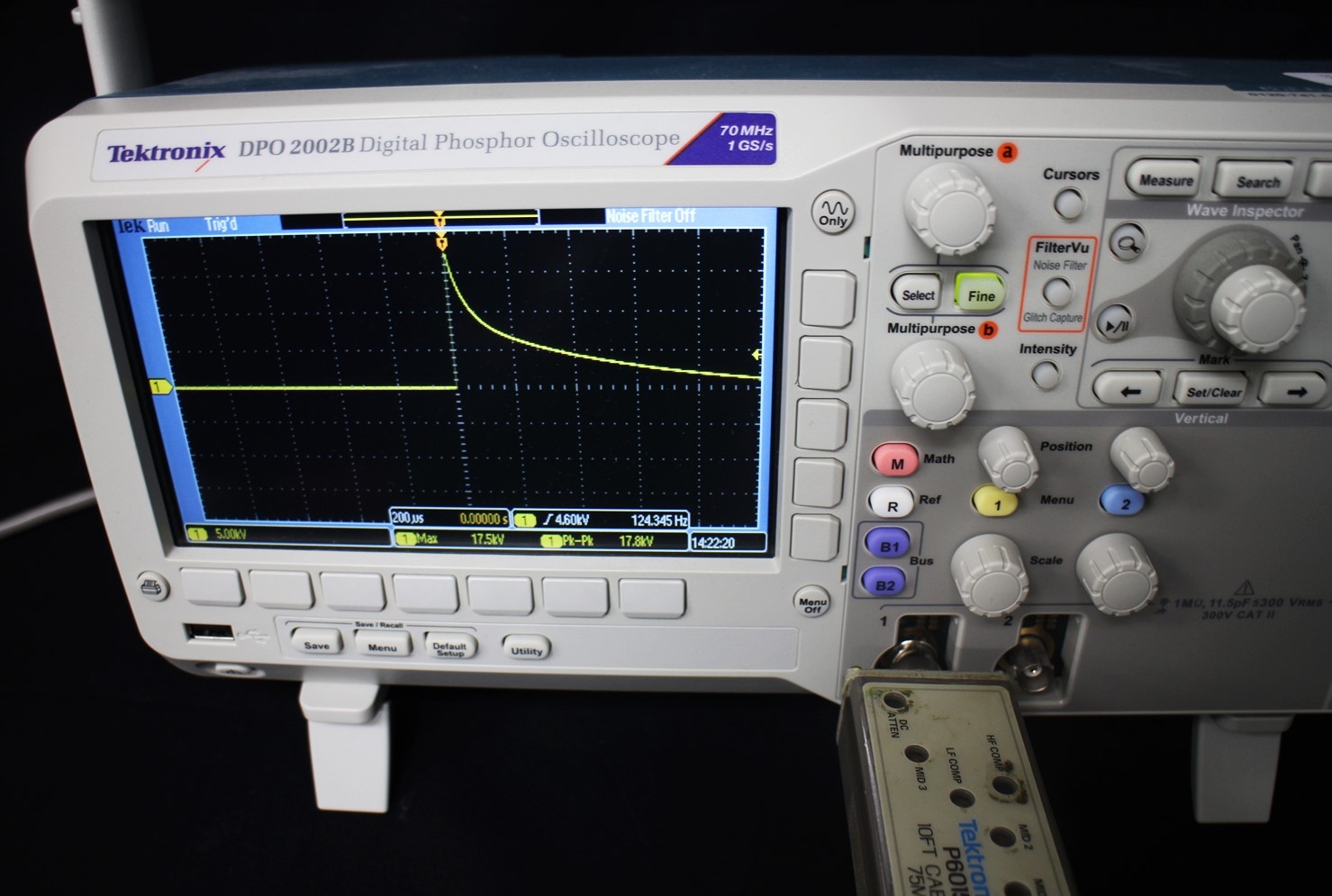The height and width of the screenshot is (896, 1332).
Task: Click the magnifier zoom button
Action: (x=1127, y=242)
